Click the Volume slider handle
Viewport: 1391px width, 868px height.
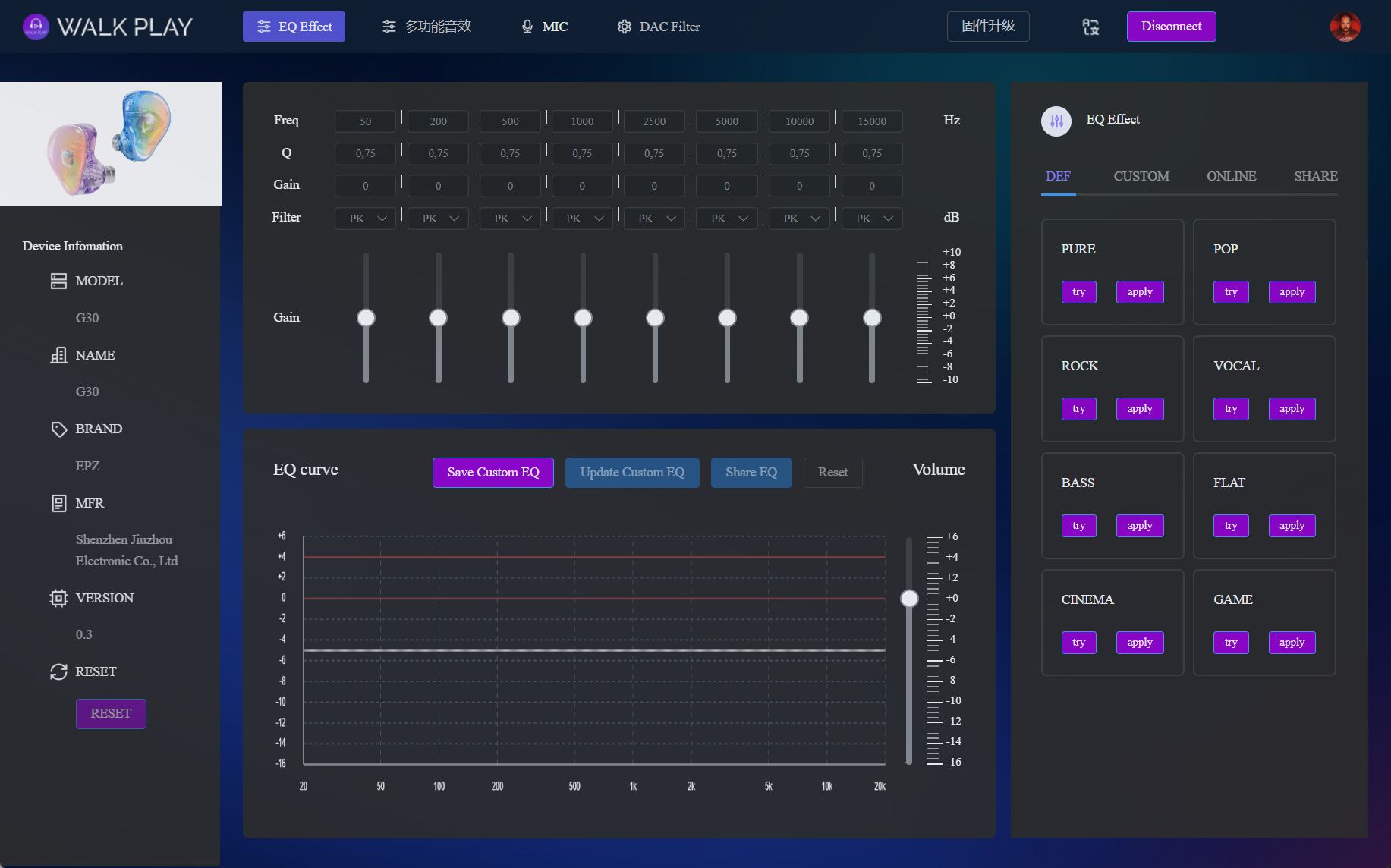point(909,599)
